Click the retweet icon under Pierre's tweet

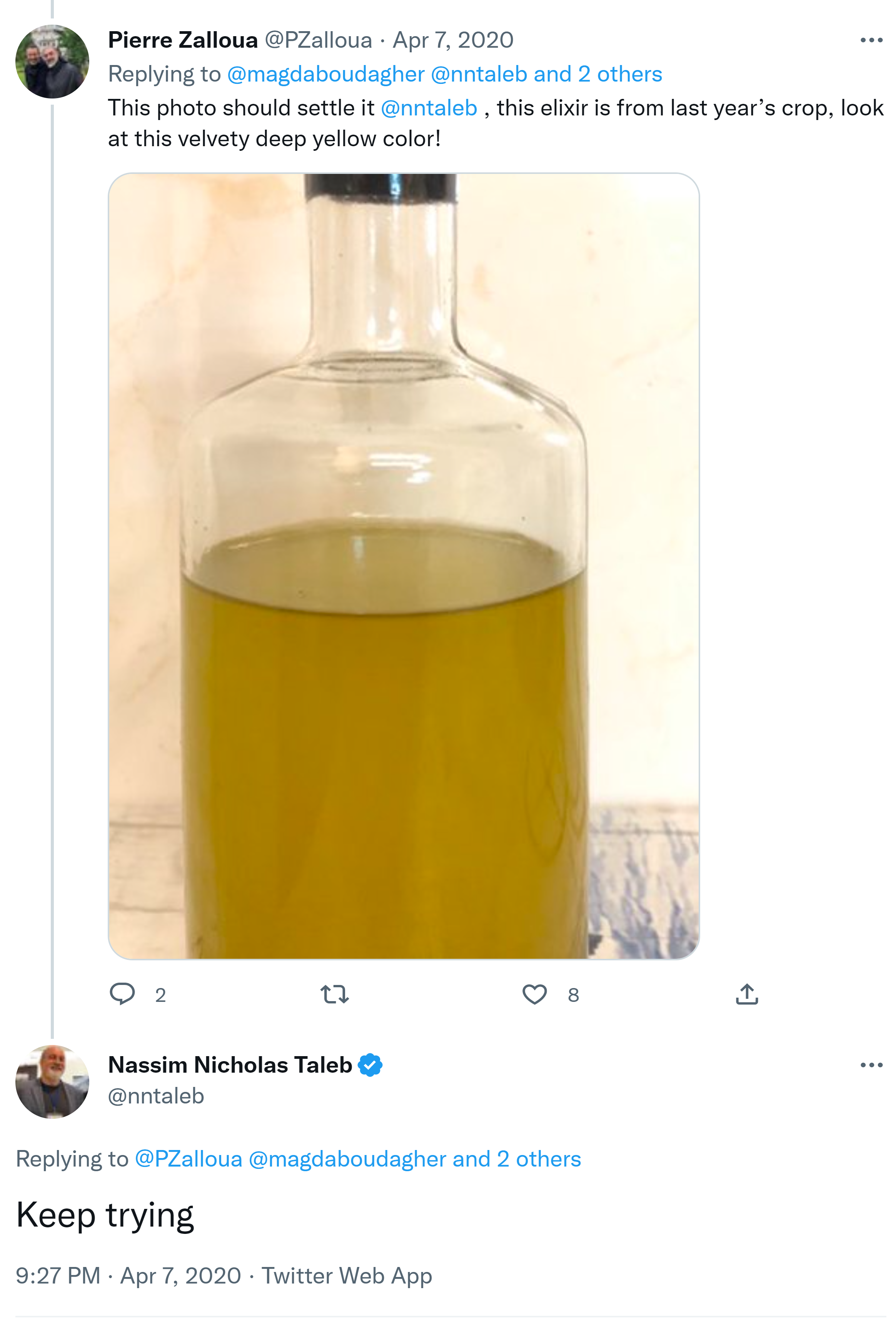[x=334, y=994]
